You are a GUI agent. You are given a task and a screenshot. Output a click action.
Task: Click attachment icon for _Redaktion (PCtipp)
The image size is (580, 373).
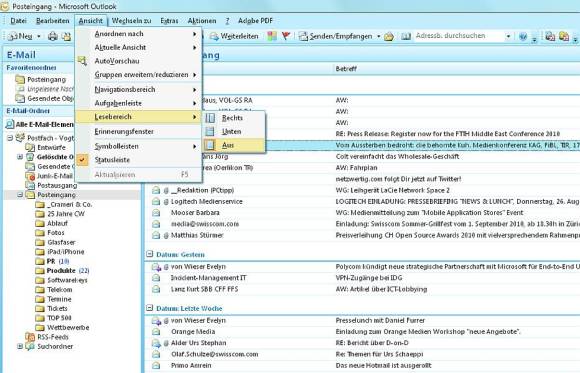tap(166, 191)
